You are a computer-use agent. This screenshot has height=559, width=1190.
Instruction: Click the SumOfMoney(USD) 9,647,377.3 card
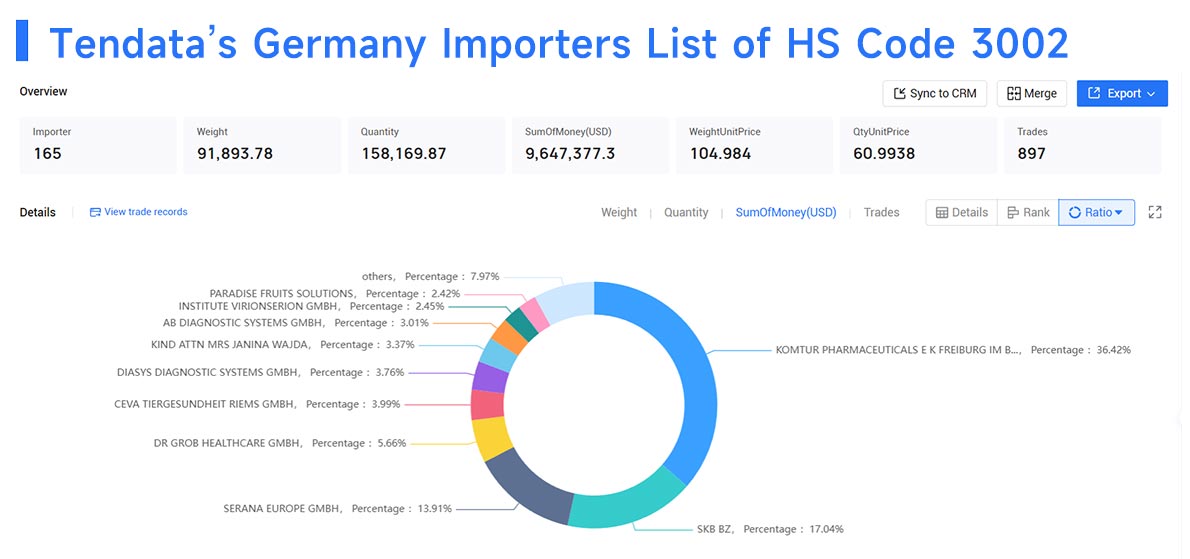click(x=590, y=145)
